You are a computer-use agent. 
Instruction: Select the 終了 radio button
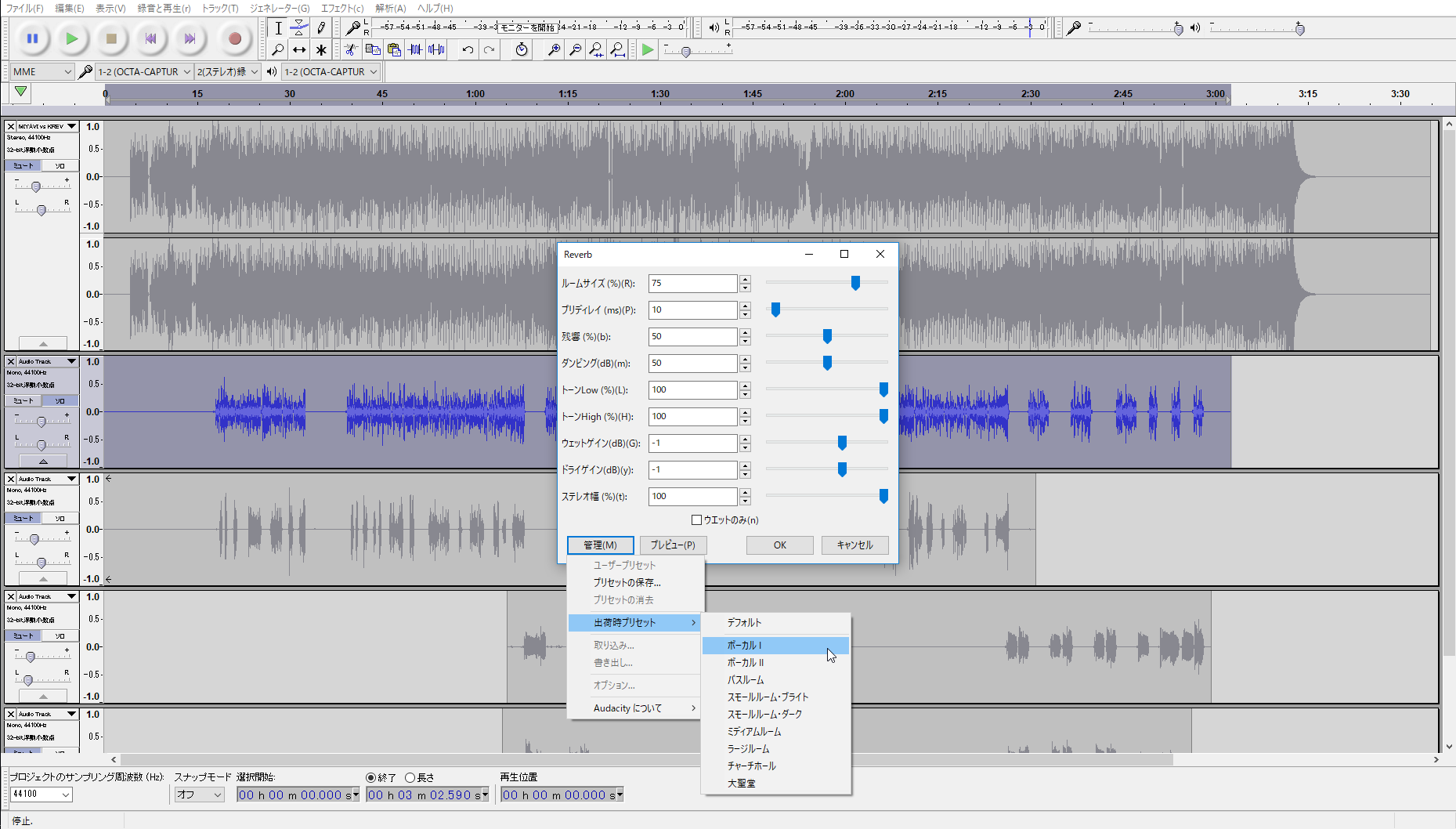pos(371,778)
